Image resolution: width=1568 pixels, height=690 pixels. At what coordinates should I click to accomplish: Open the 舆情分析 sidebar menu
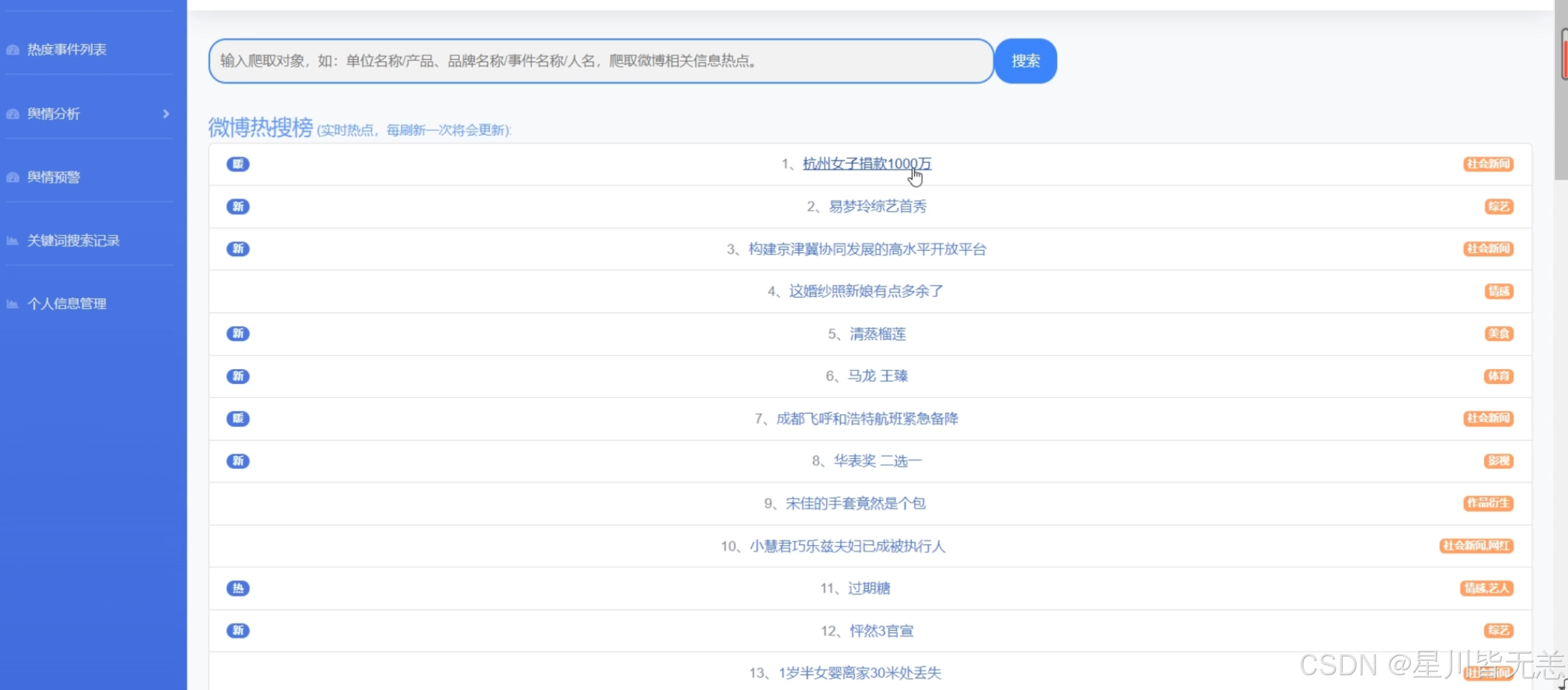click(x=54, y=114)
